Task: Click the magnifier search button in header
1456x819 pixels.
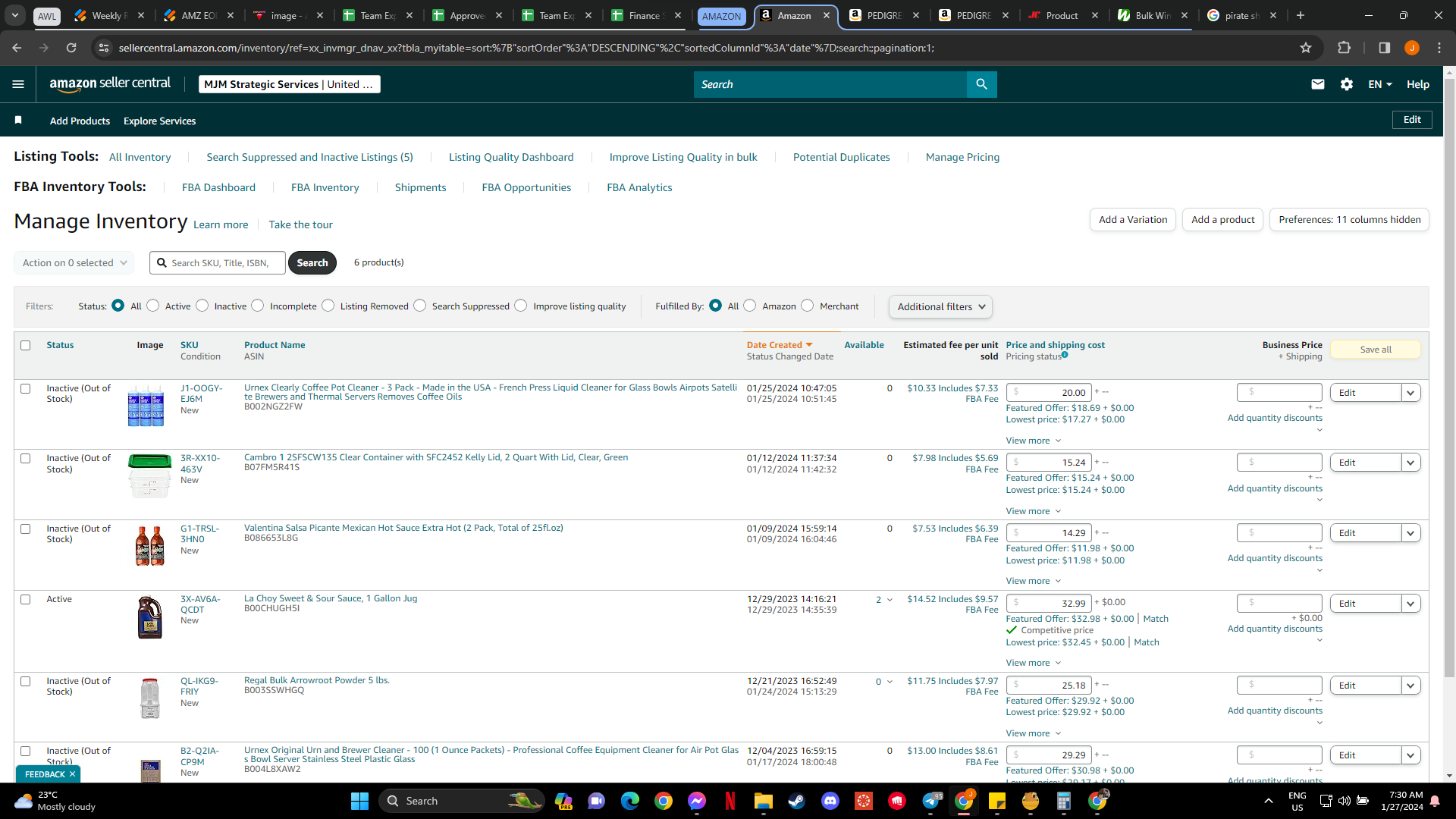Action: point(981,84)
